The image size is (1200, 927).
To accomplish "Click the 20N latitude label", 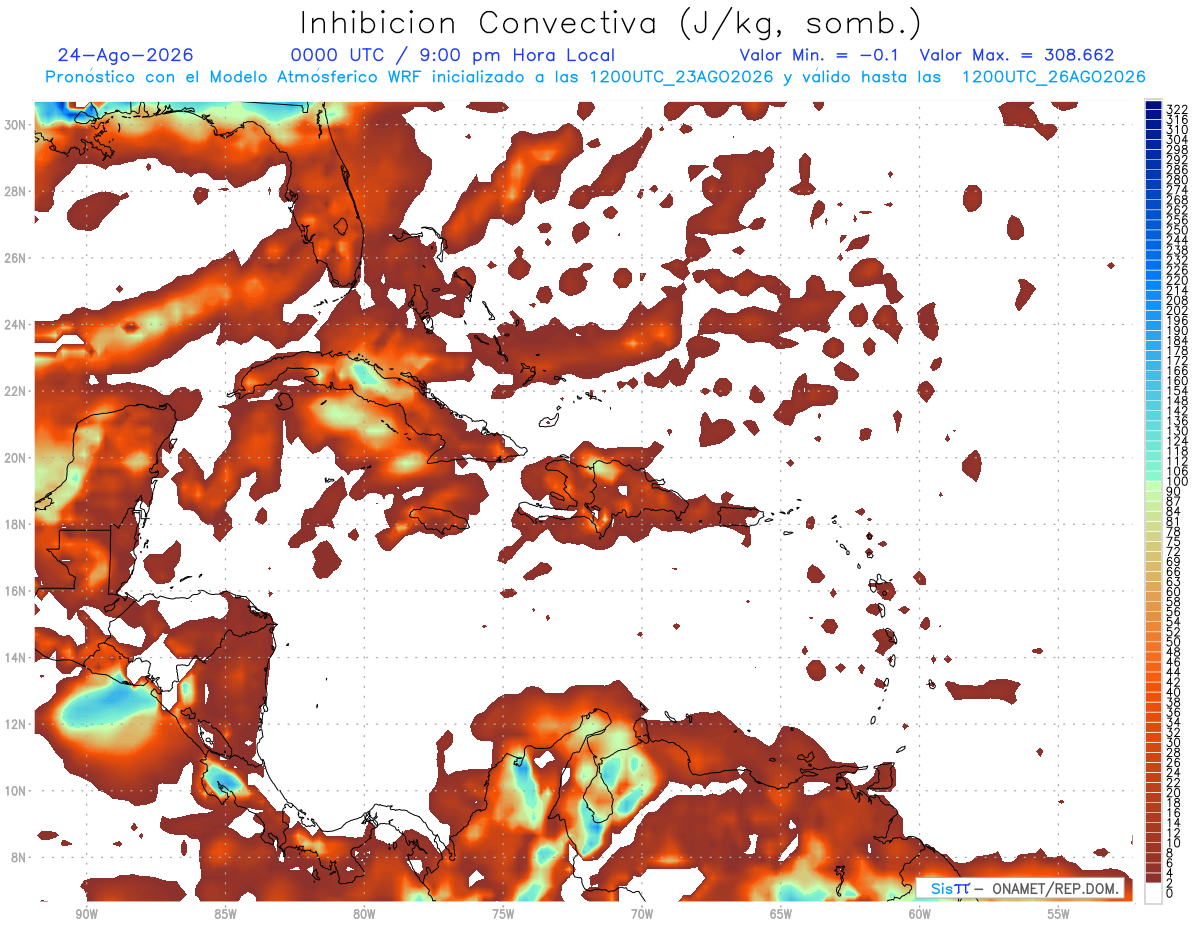I will [15, 458].
